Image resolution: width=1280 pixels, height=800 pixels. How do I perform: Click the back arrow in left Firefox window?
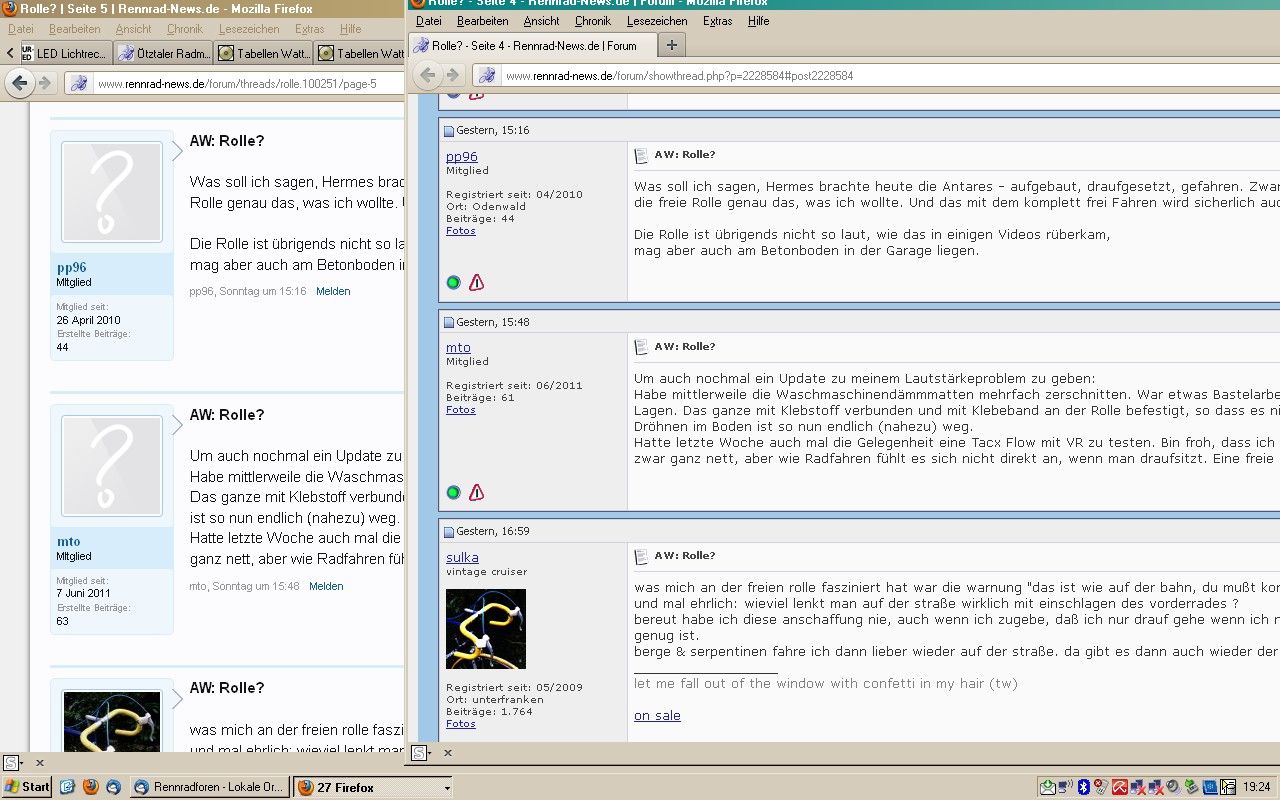click(19, 84)
